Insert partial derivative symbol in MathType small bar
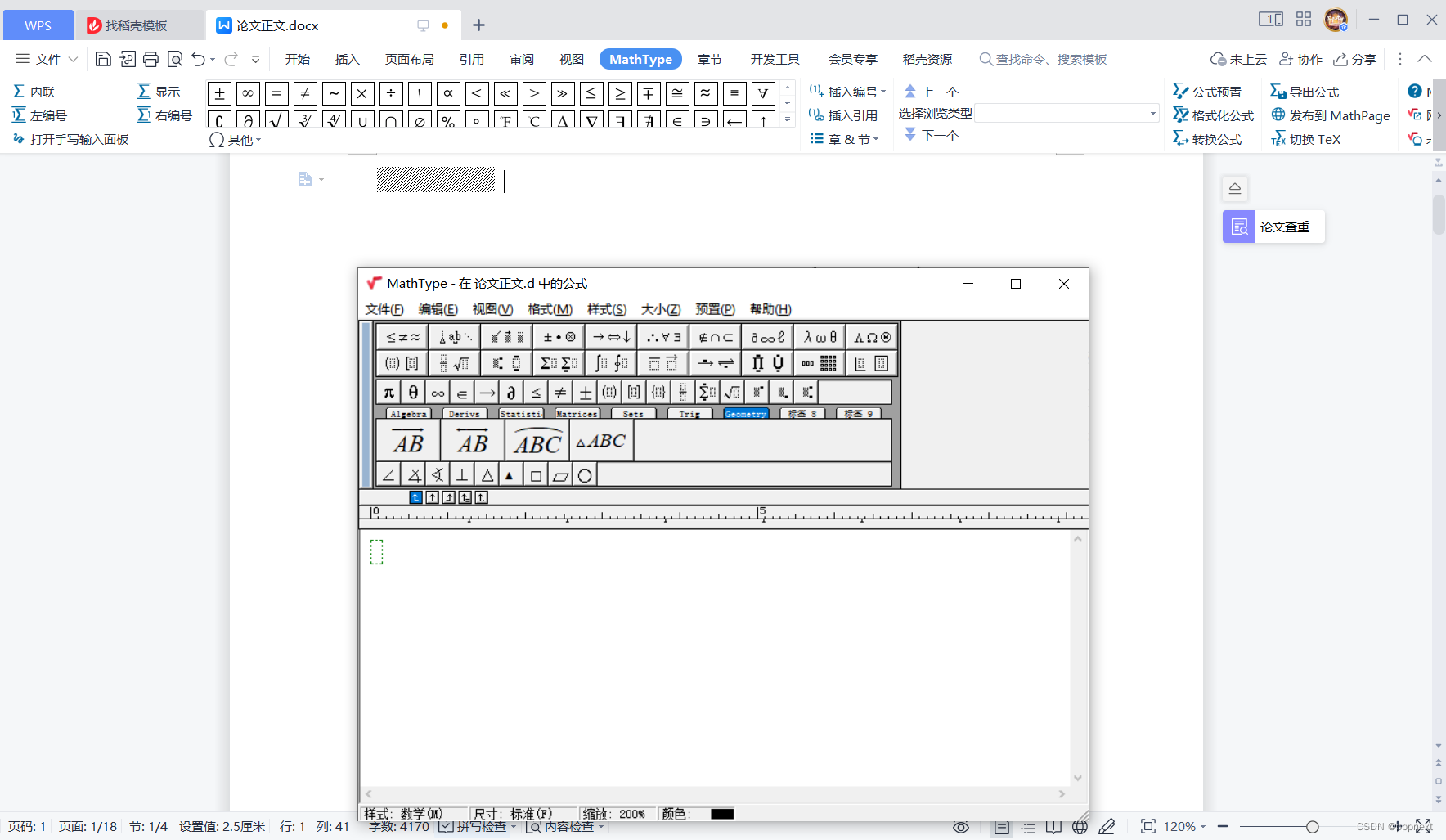Viewport: 1446px width, 840px height. tap(511, 393)
